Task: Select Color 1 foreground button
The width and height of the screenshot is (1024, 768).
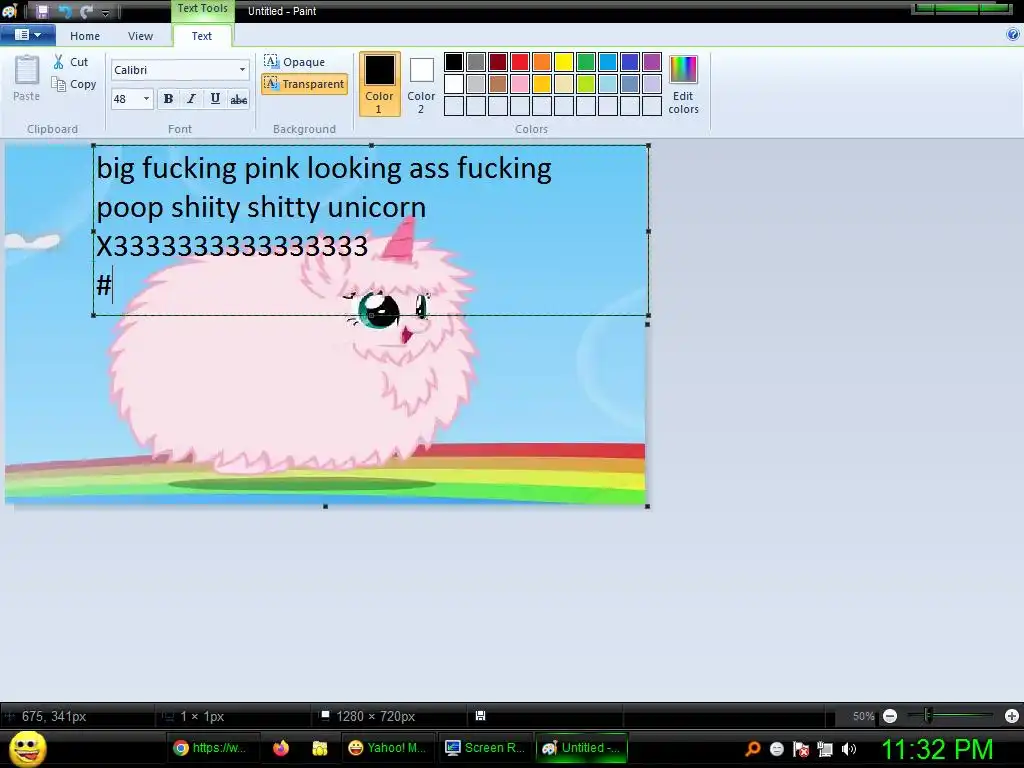Action: tap(379, 84)
